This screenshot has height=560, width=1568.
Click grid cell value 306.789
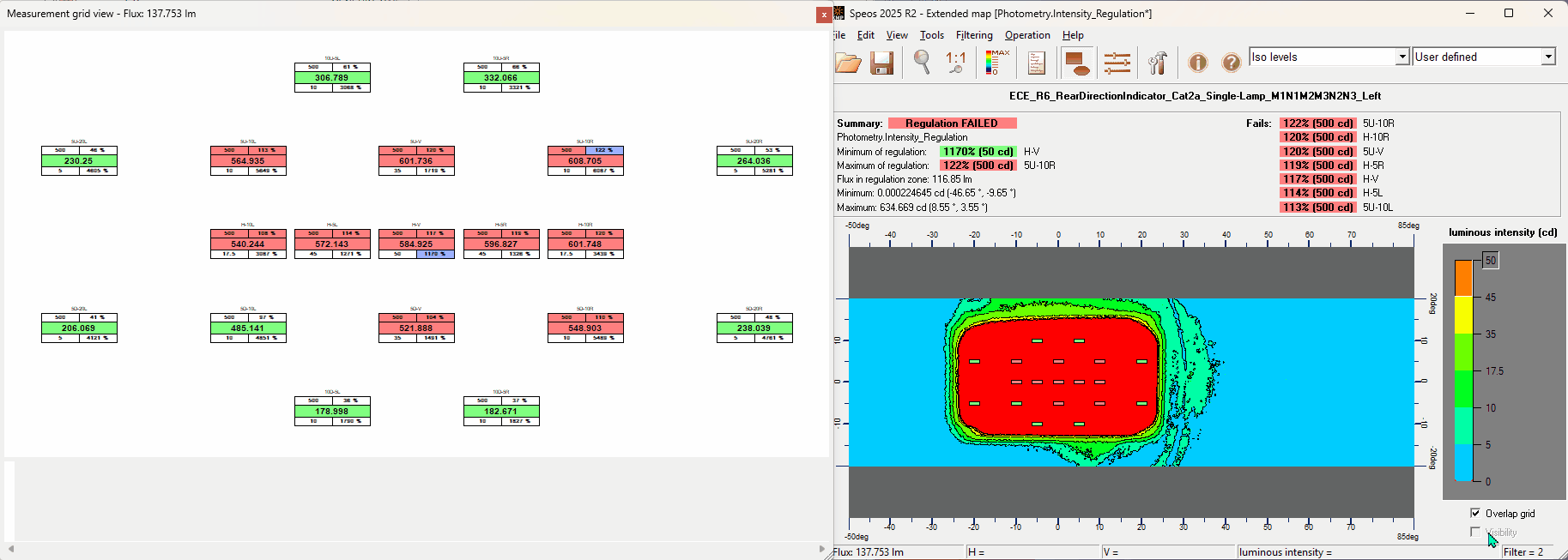pyautogui.click(x=332, y=77)
